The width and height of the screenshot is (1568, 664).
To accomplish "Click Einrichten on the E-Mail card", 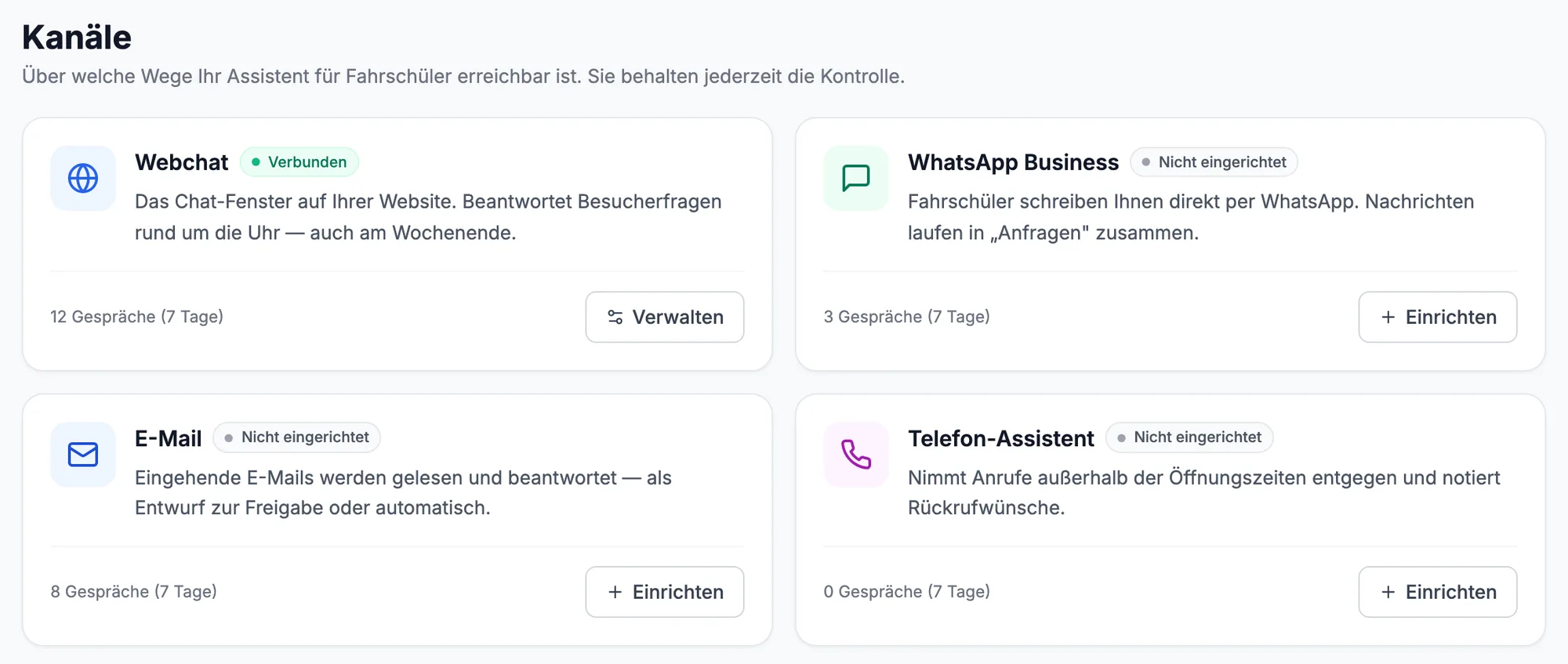I will pyautogui.click(x=665, y=592).
